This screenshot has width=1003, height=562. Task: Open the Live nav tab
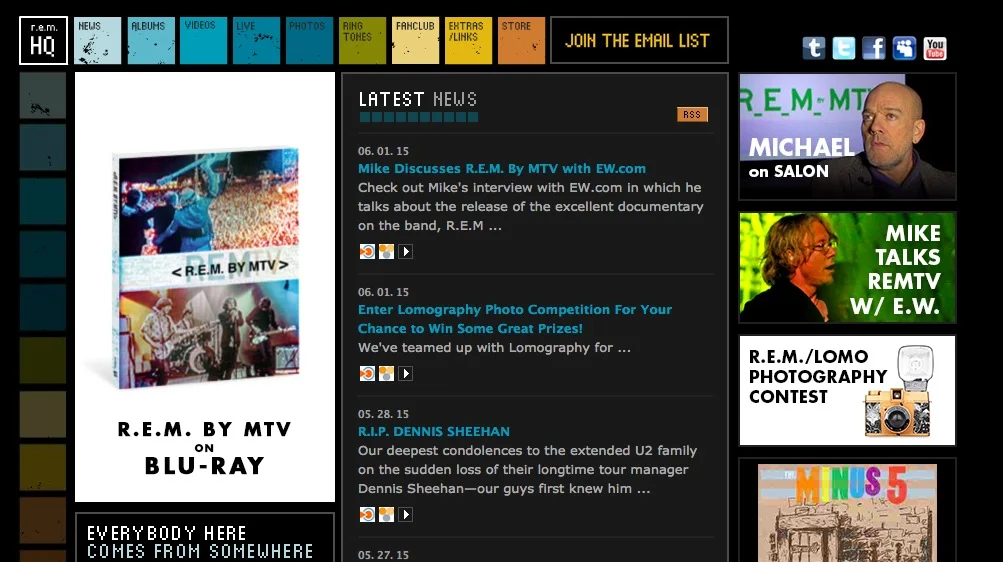coord(257,40)
